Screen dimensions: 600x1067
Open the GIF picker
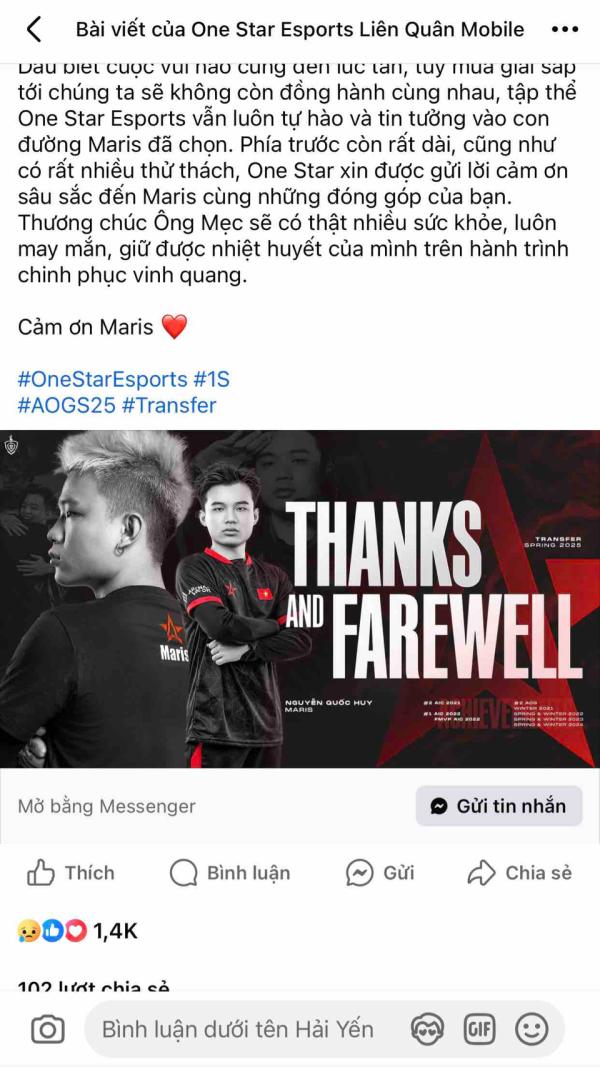pyautogui.click(x=480, y=1029)
